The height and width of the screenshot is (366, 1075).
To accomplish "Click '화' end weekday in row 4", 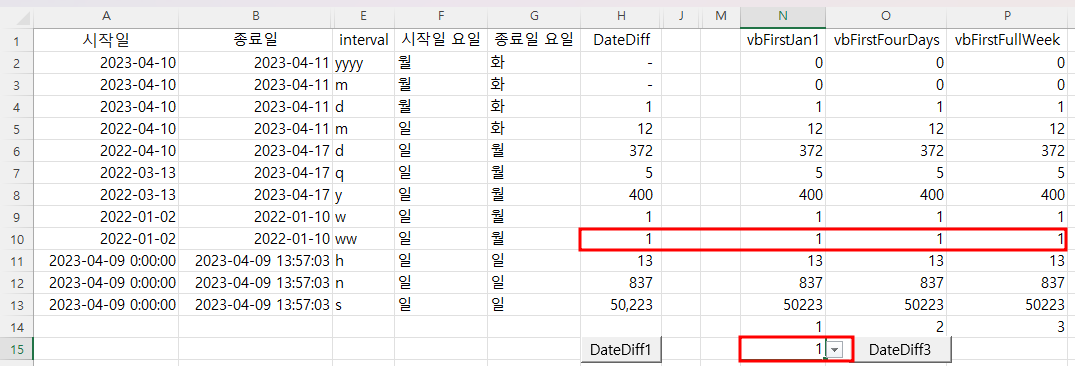I will point(534,108).
